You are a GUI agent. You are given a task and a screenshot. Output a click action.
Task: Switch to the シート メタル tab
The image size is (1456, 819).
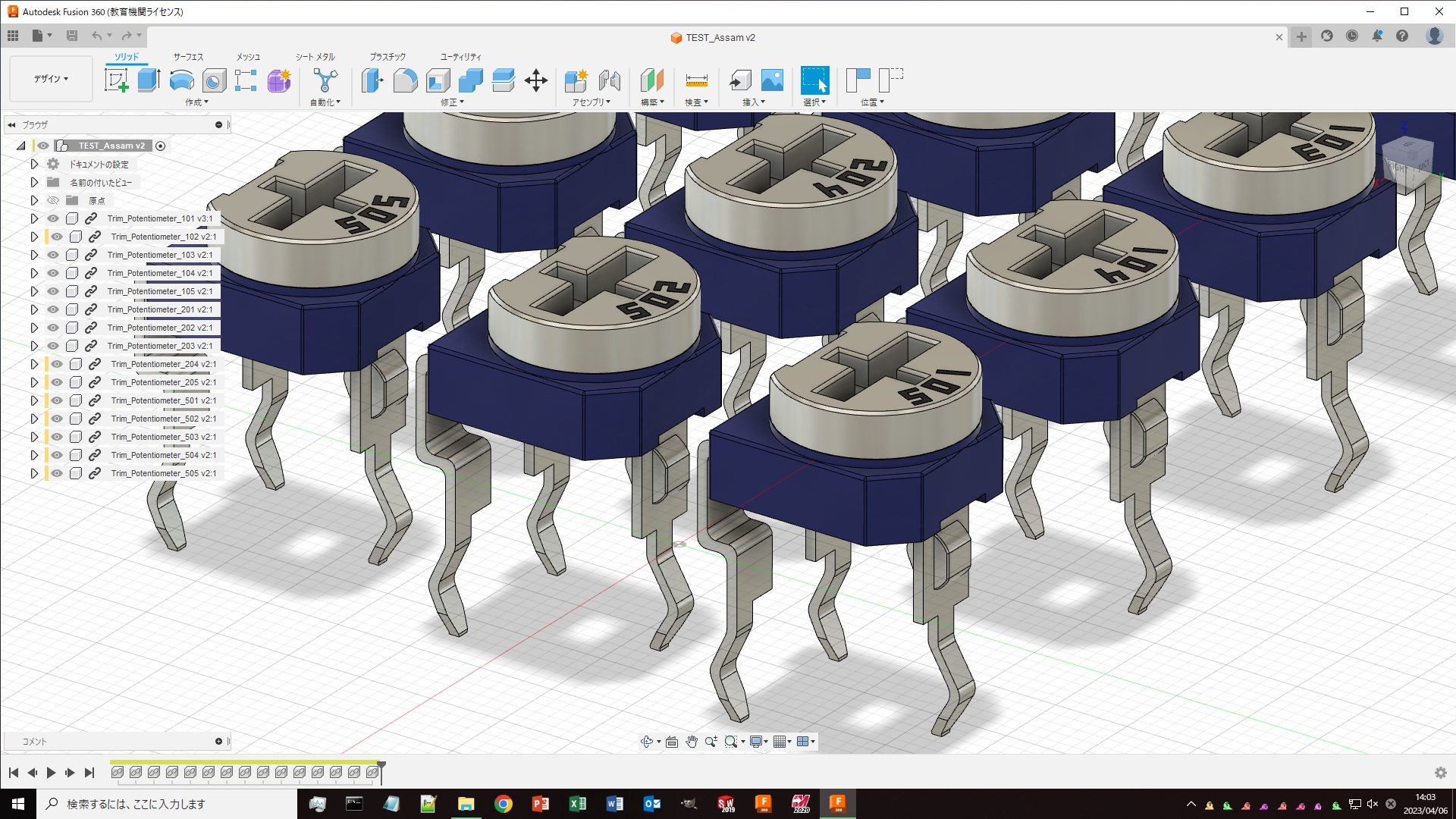[x=315, y=57]
